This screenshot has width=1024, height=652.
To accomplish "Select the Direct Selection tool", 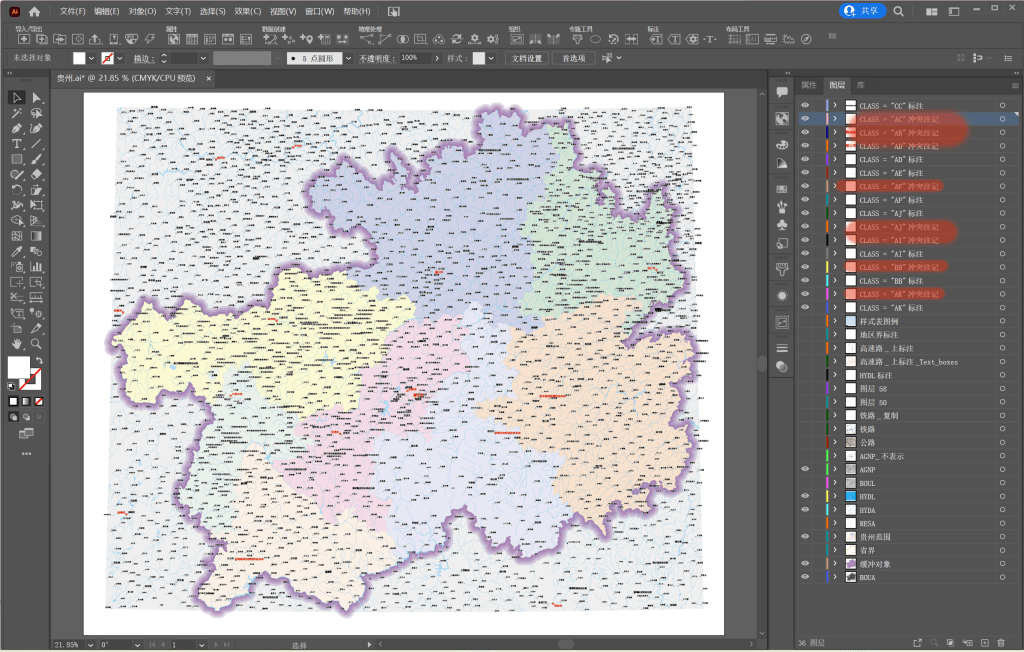I will tap(36, 97).
